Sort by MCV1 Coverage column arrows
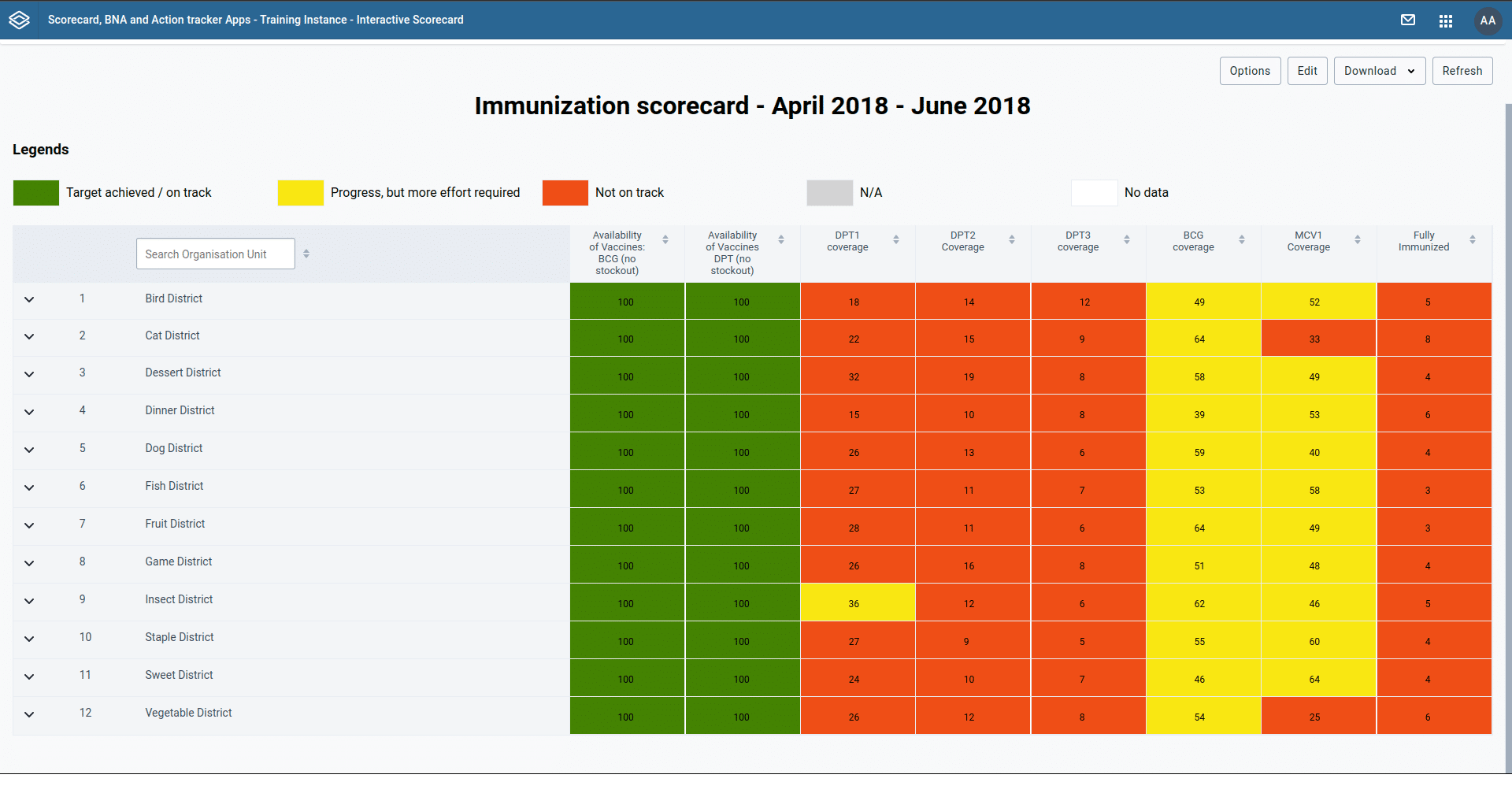 pyautogui.click(x=1358, y=239)
